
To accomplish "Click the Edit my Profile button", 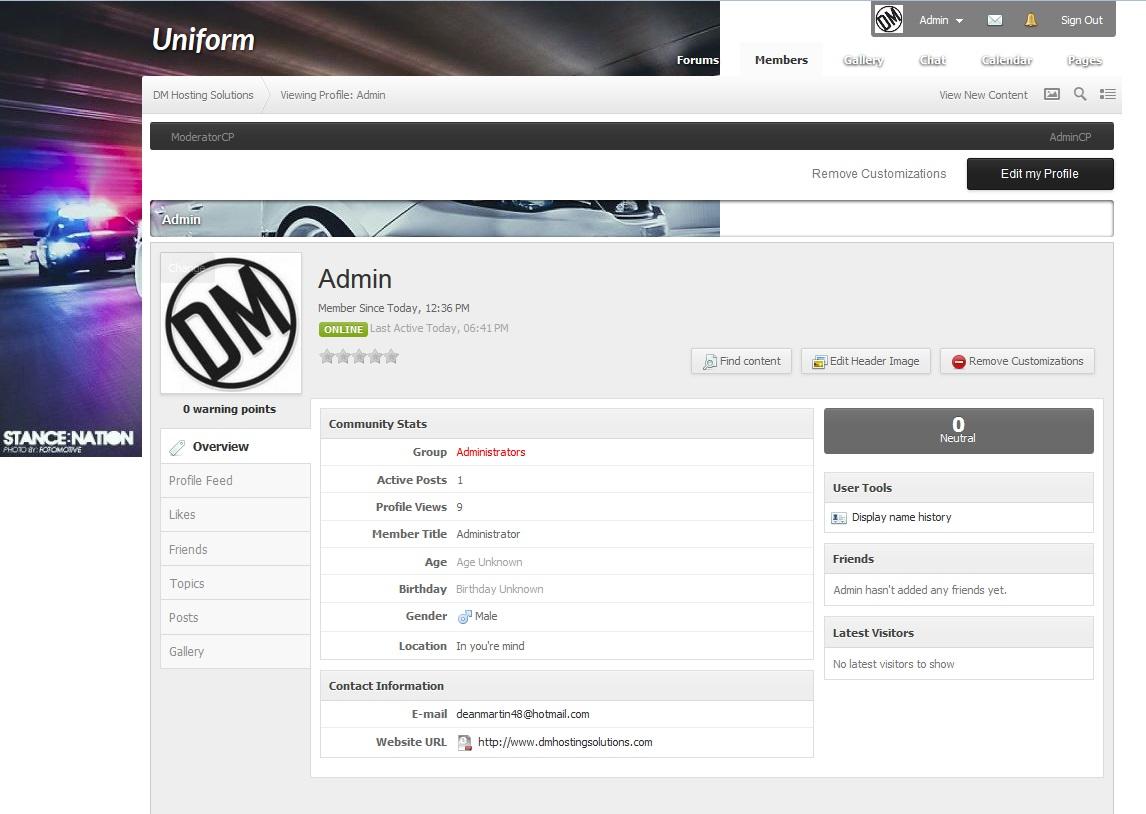I will coord(1039,174).
